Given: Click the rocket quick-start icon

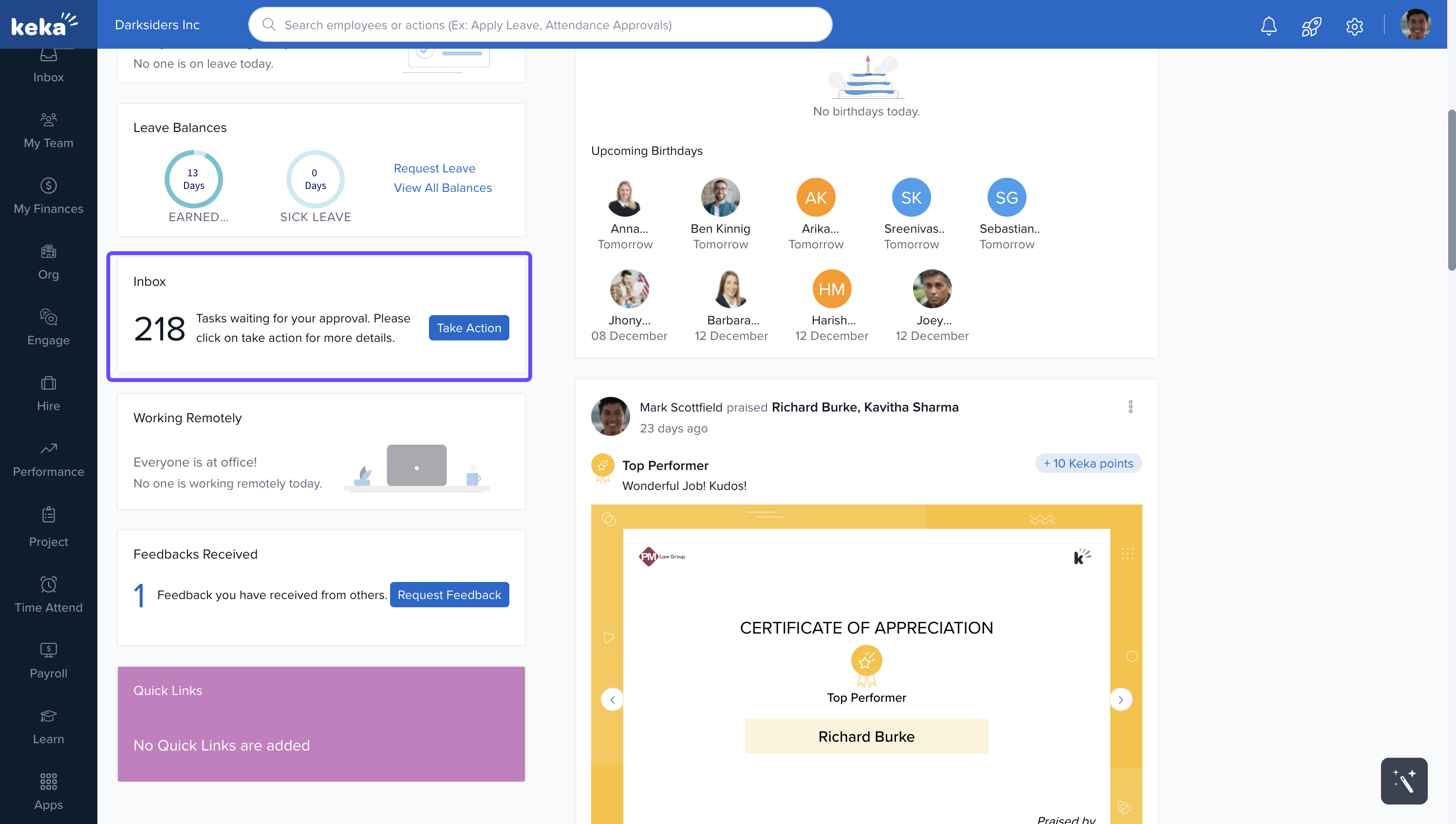Looking at the screenshot, I should (1310, 25).
